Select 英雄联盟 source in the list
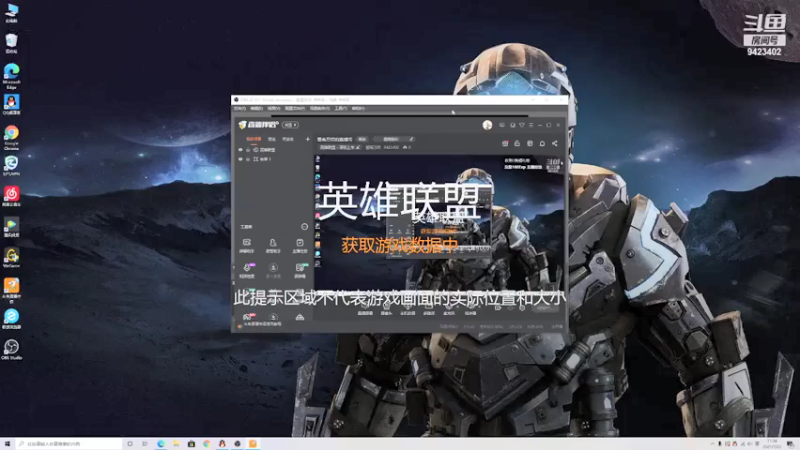The image size is (800, 450). pyautogui.click(x=267, y=150)
